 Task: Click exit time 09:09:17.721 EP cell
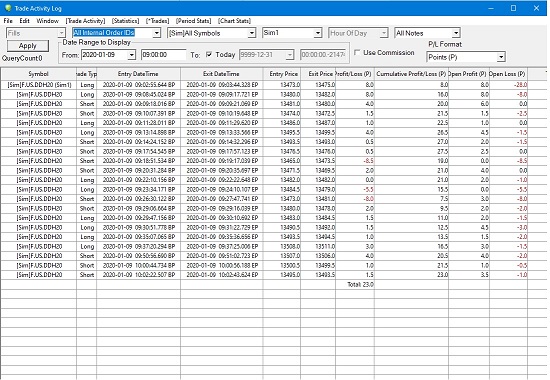coord(221,94)
